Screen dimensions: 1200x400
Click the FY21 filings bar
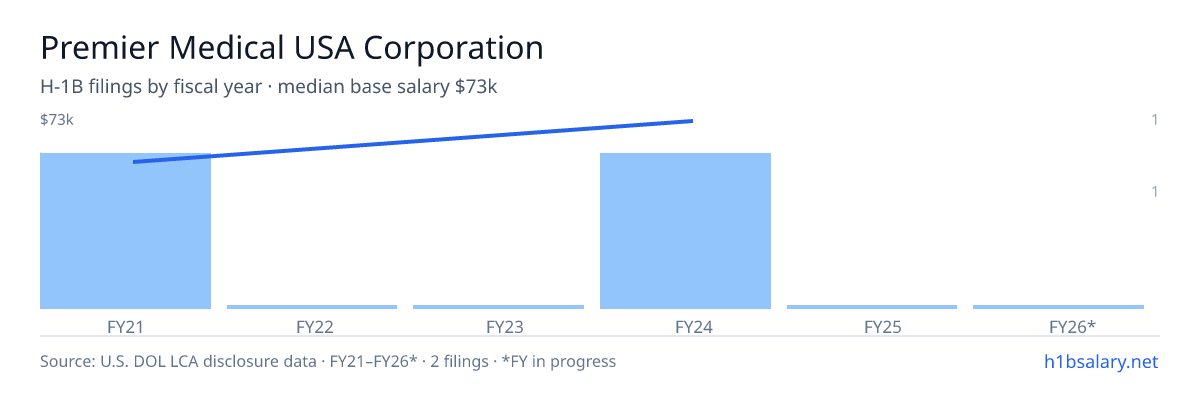point(126,231)
